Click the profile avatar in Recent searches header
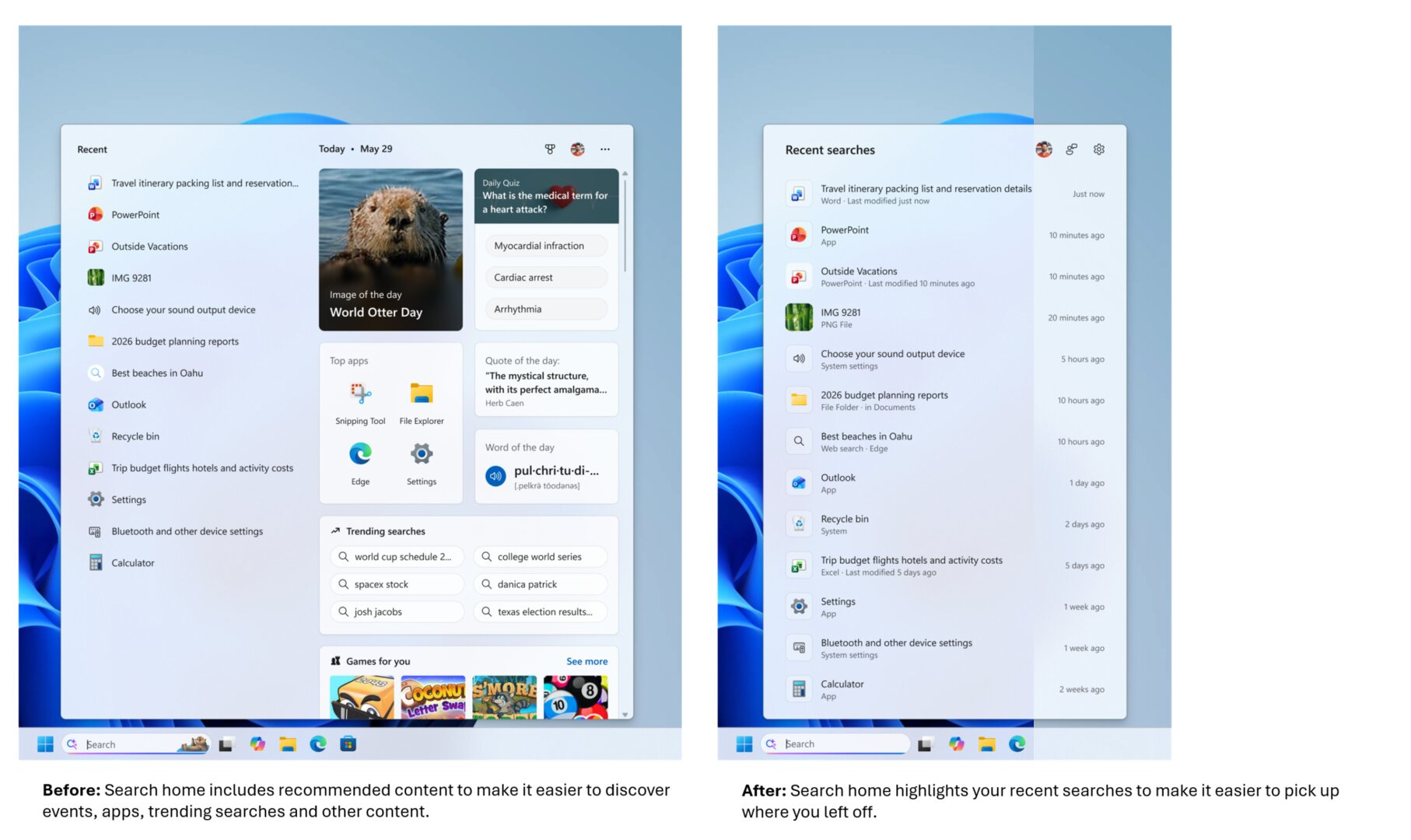1411x840 pixels. pos(1044,149)
